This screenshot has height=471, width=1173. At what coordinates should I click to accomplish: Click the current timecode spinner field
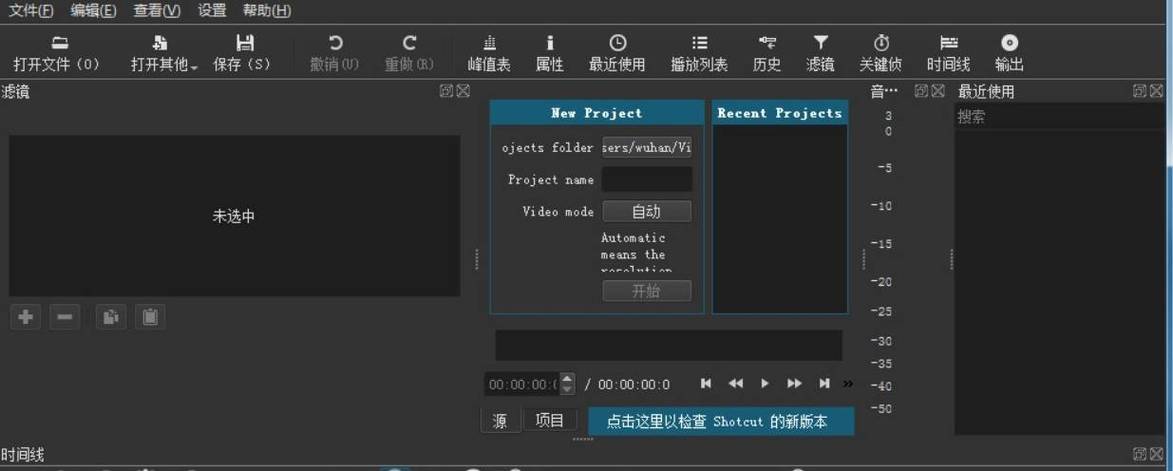(523, 384)
